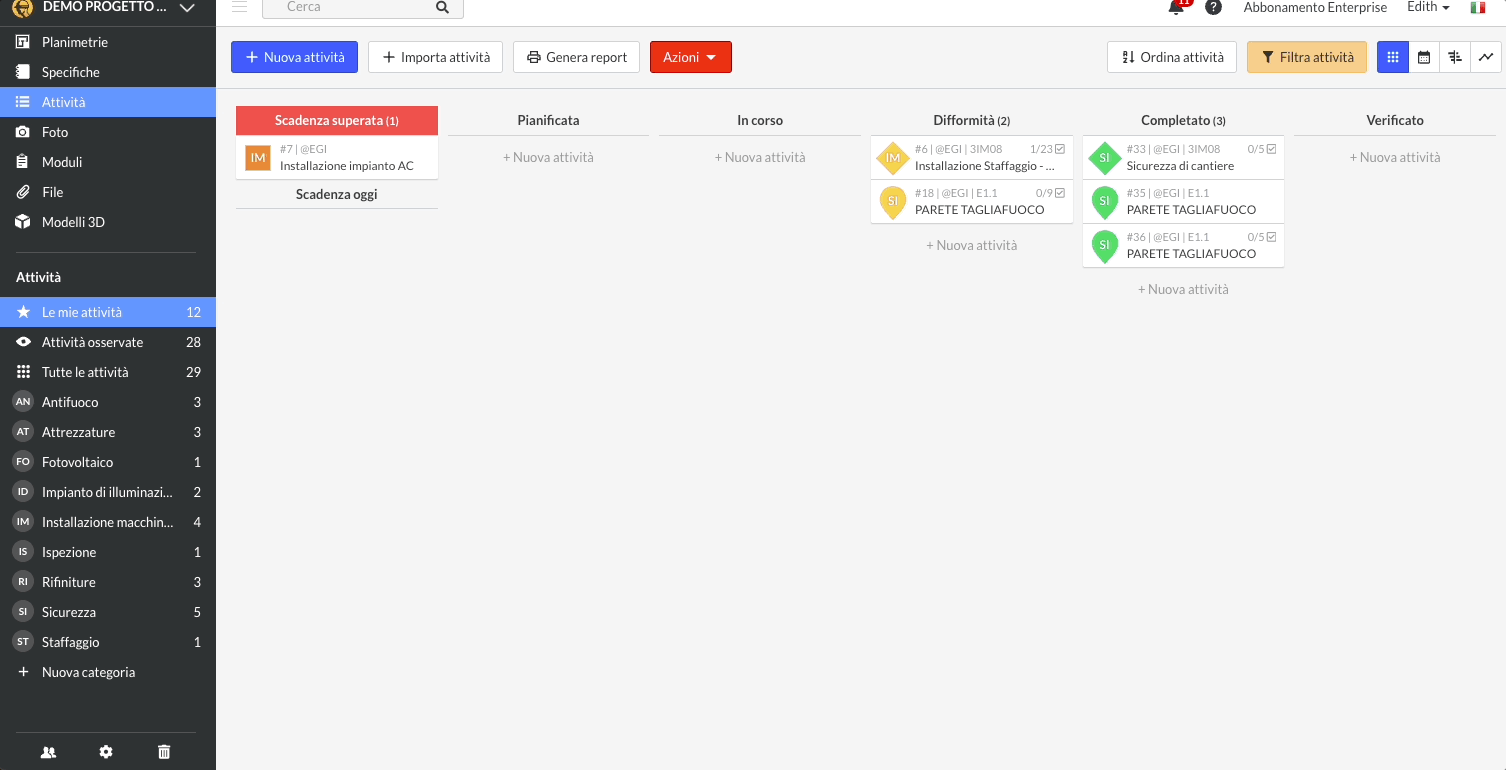Click the yellow IM diamond icon on task #6
Viewport: 1506px width, 770px height.
893,158
